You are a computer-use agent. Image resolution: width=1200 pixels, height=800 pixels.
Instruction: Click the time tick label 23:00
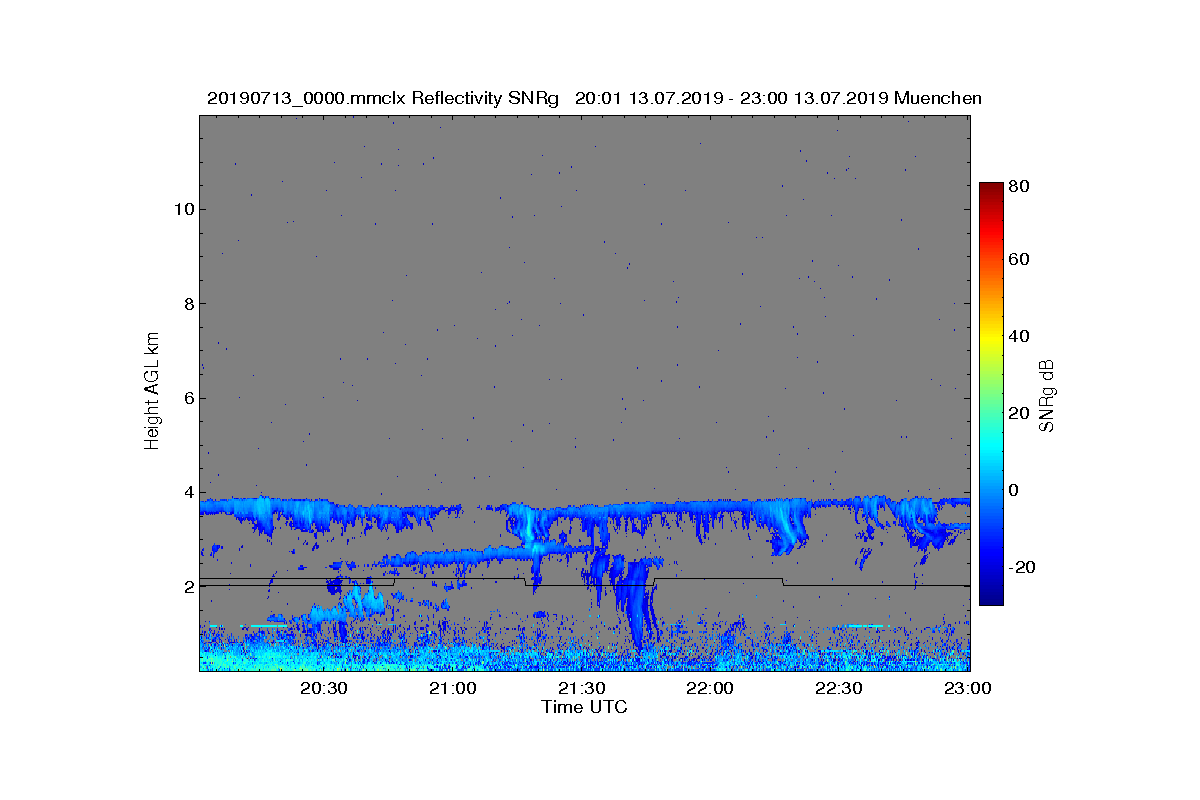point(967,688)
